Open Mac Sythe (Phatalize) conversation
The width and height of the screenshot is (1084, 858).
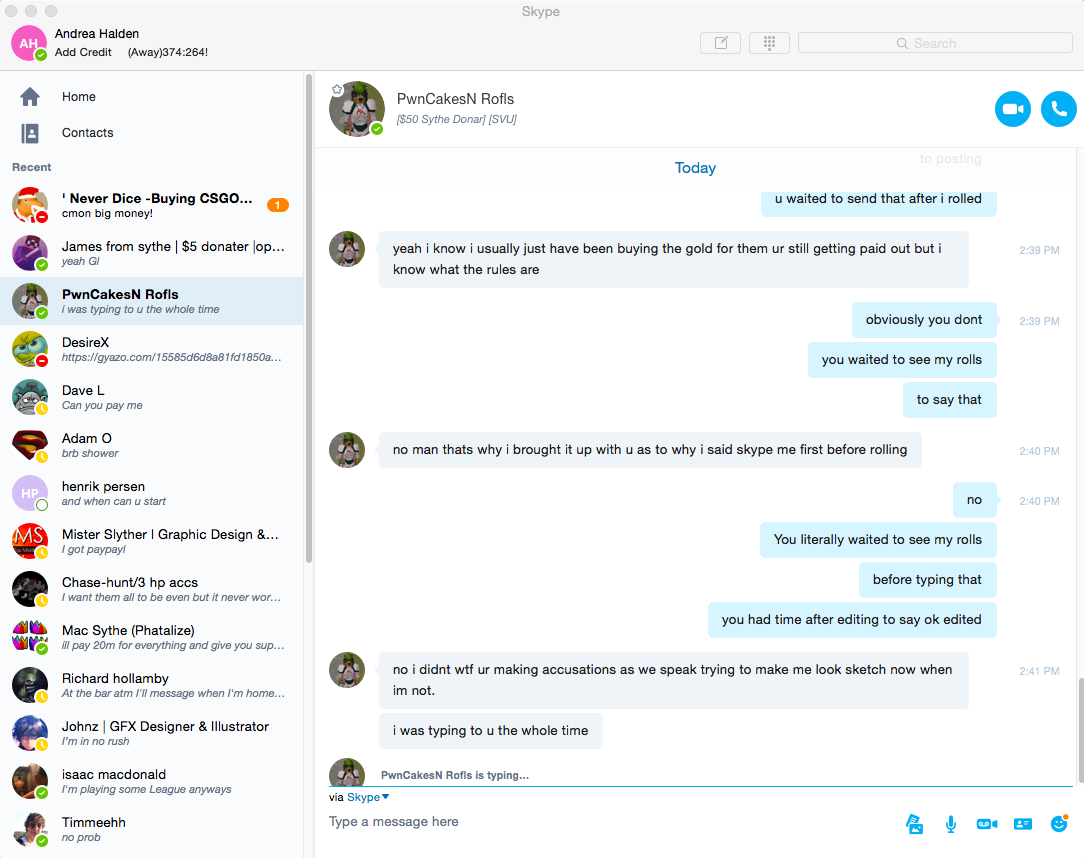pos(151,637)
